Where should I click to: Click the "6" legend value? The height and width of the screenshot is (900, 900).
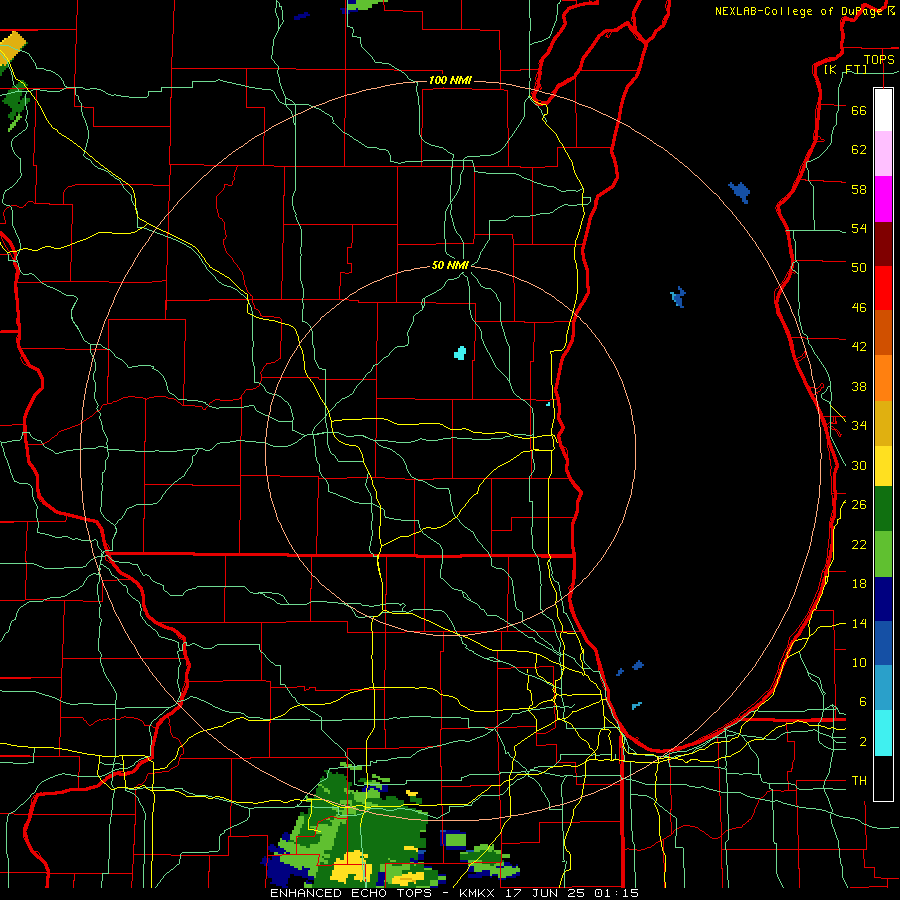click(x=862, y=701)
